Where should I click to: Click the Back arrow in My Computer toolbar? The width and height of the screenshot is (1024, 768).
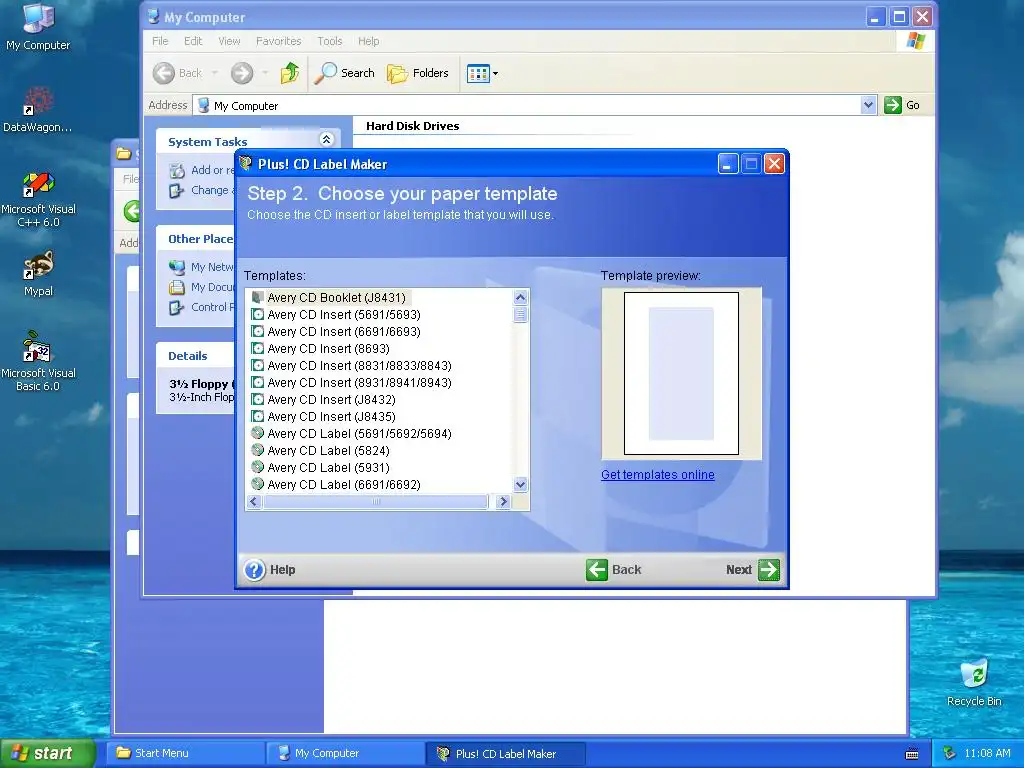tap(163, 73)
